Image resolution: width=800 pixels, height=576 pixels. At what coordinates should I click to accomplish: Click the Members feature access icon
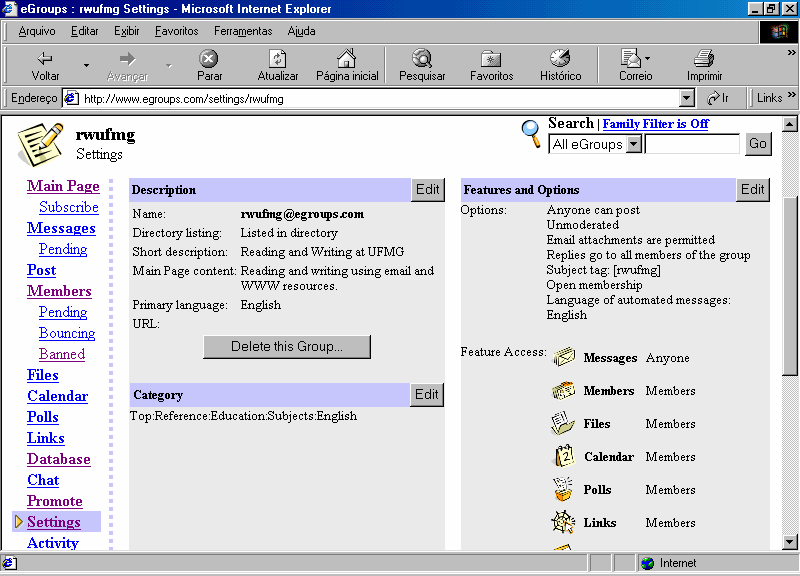564,391
